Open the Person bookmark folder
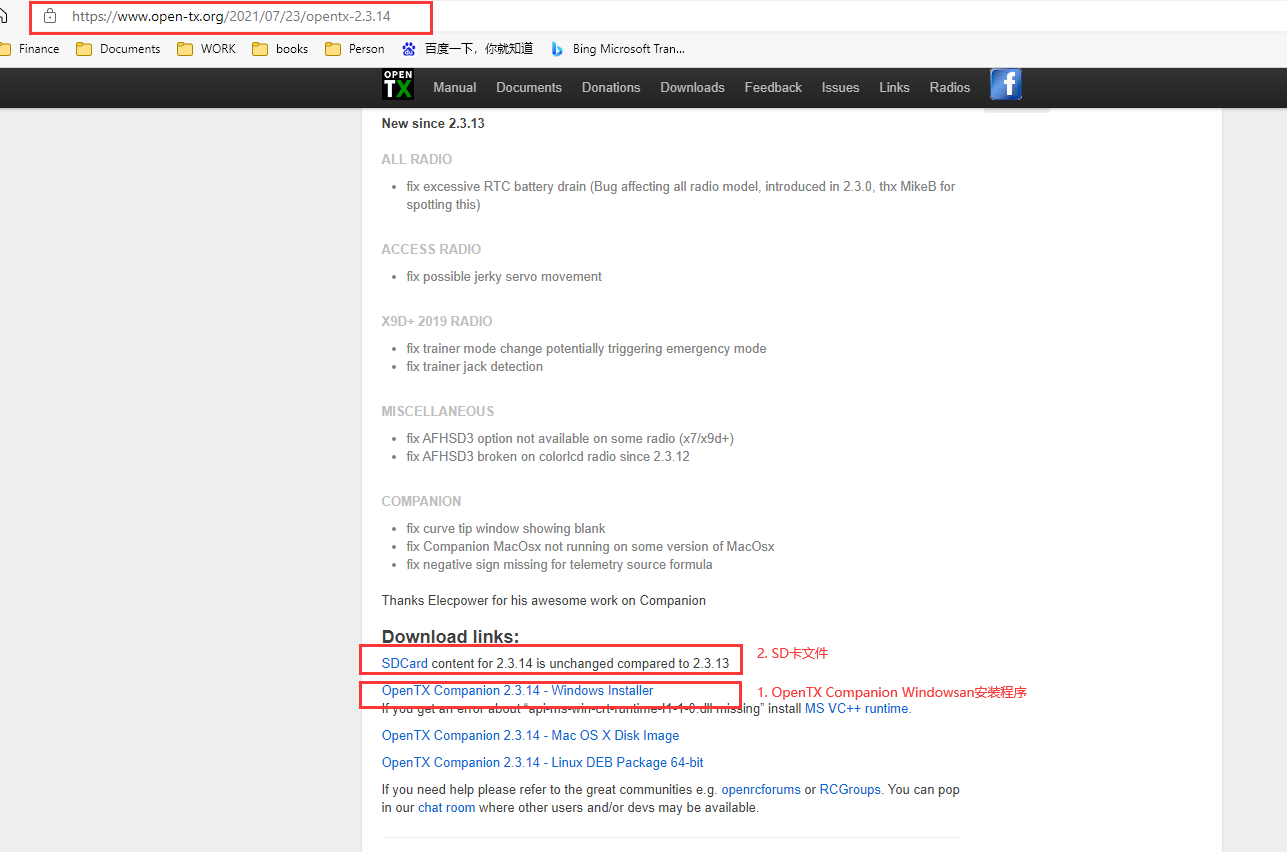This screenshot has width=1287, height=852. pos(355,48)
